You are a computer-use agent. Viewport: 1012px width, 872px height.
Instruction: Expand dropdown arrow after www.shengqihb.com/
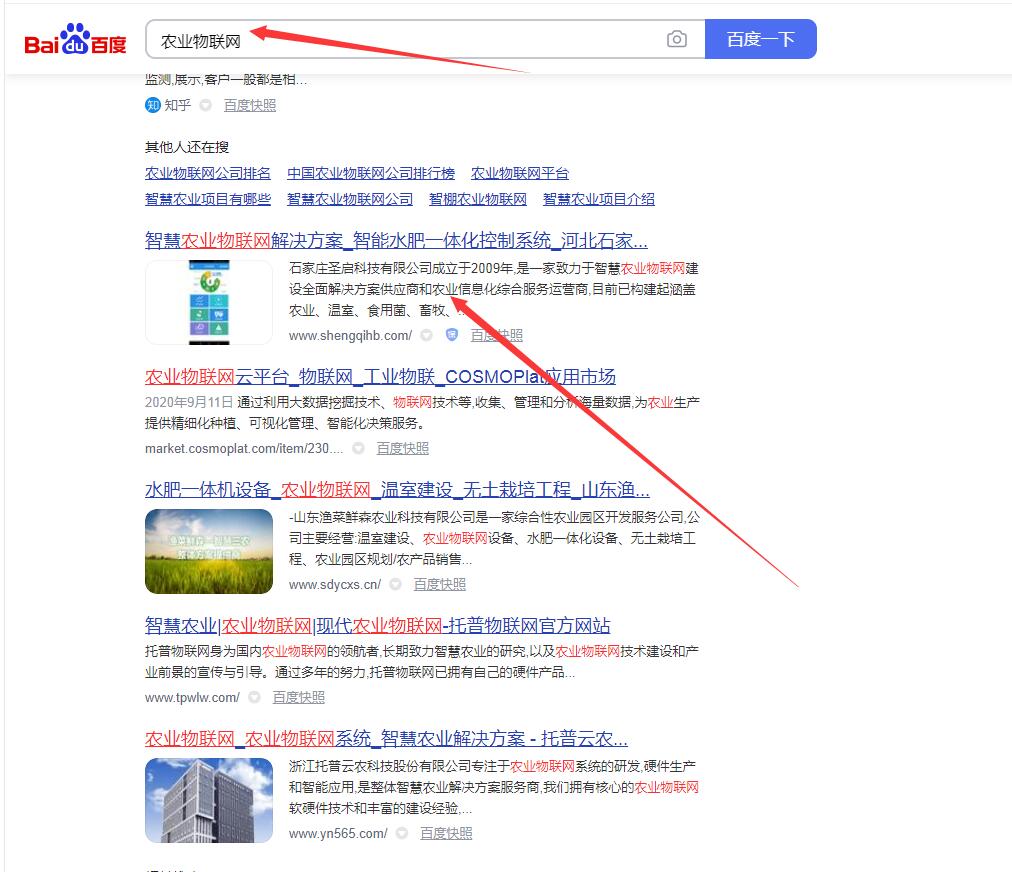pos(427,335)
